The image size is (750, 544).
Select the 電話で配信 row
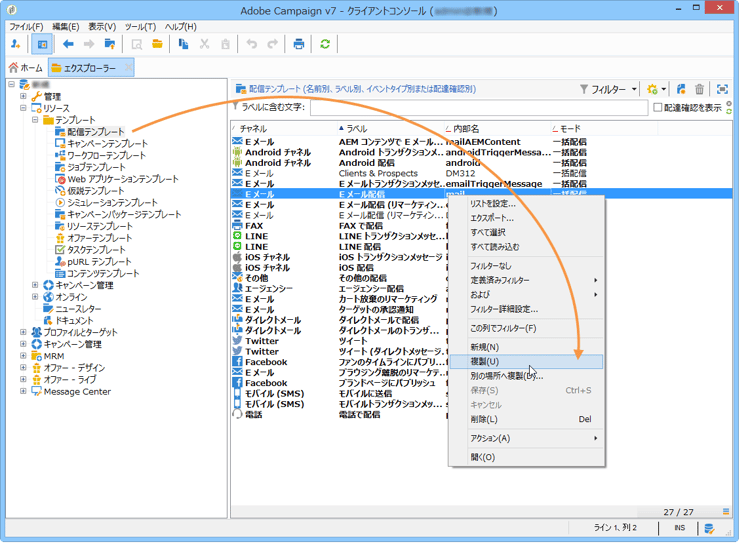coord(481,414)
